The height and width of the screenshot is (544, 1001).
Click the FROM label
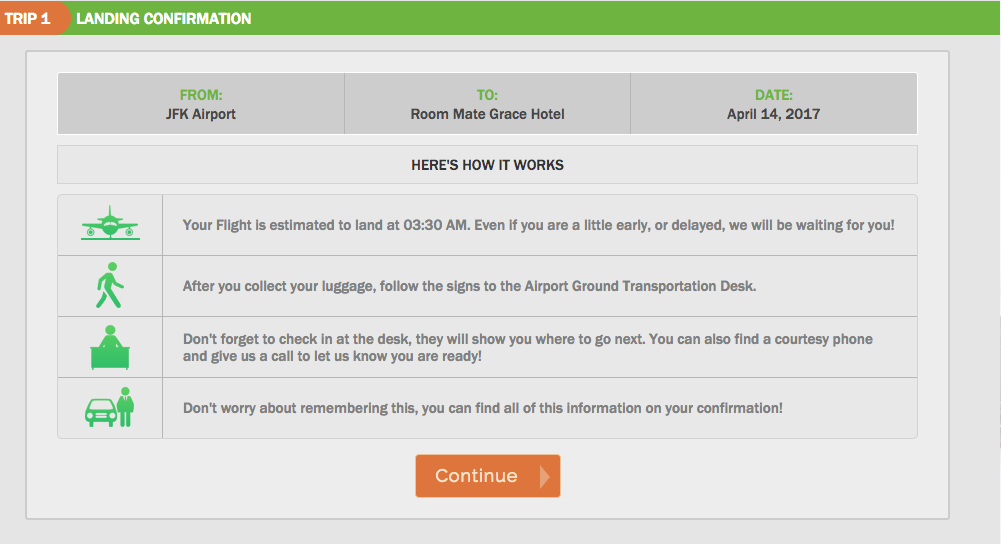[201, 95]
